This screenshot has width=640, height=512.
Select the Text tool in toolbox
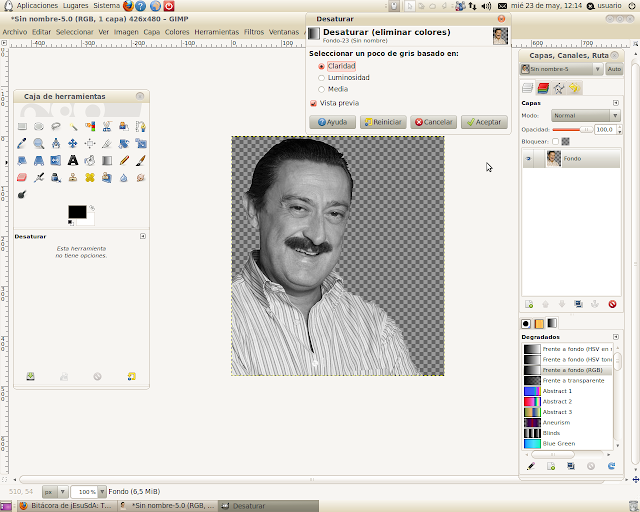point(73,160)
